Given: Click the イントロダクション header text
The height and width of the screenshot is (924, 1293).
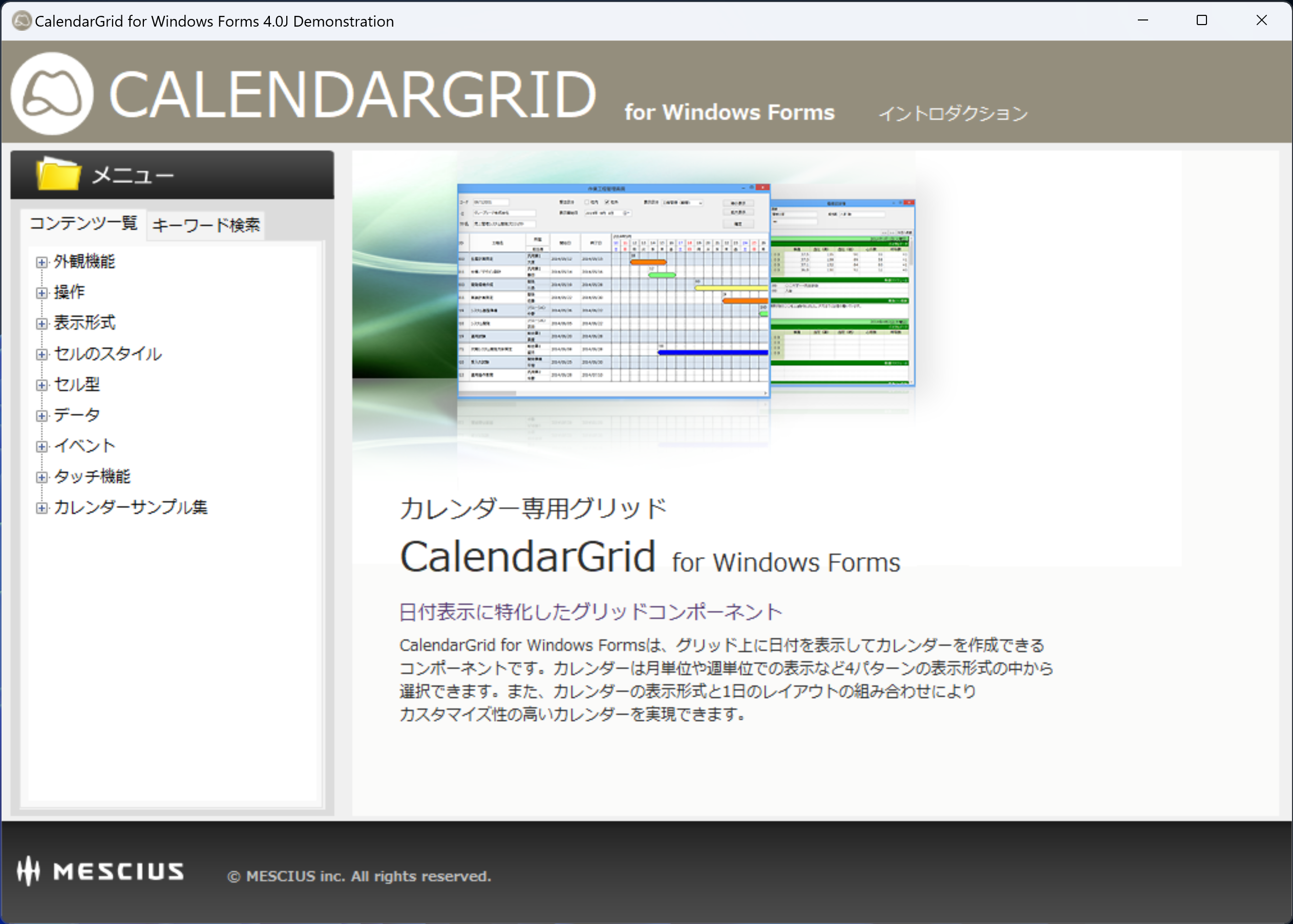Looking at the screenshot, I should 953,114.
